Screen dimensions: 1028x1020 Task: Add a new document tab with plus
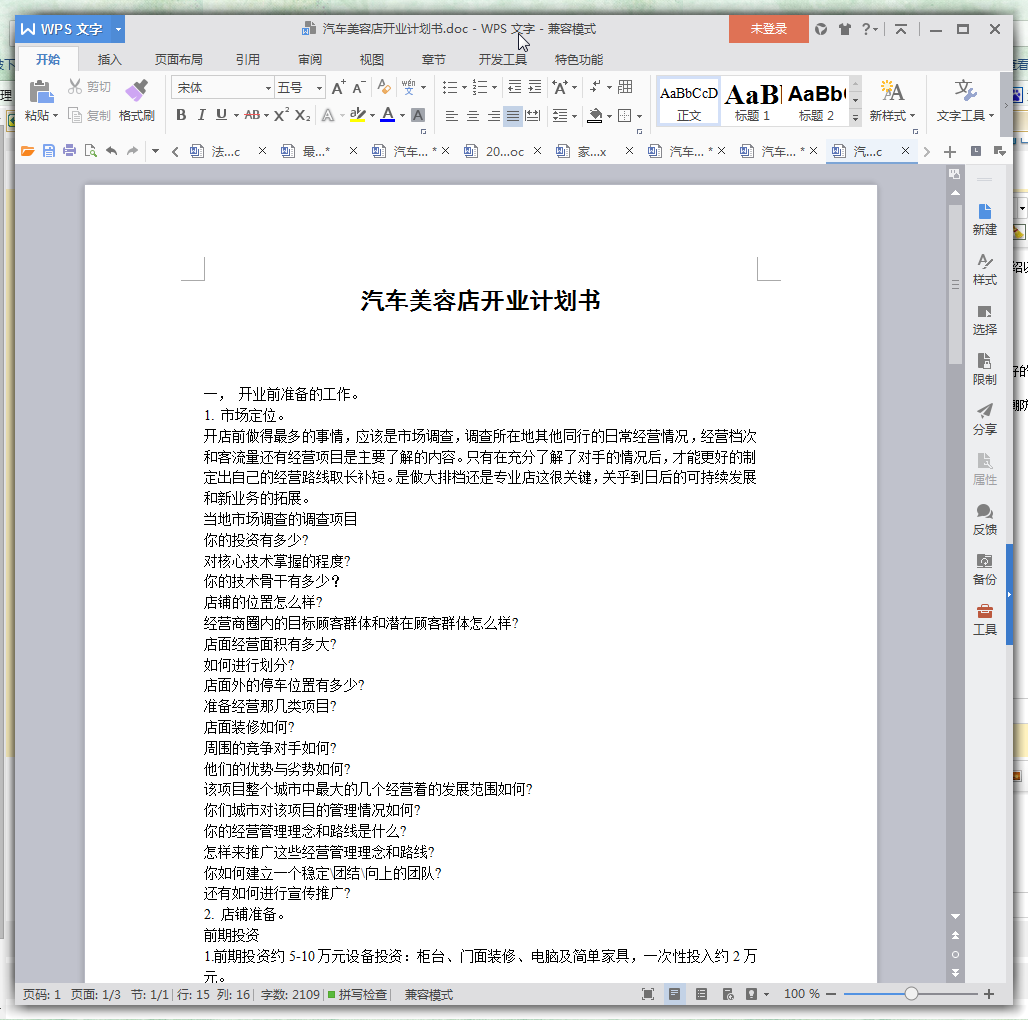point(950,152)
